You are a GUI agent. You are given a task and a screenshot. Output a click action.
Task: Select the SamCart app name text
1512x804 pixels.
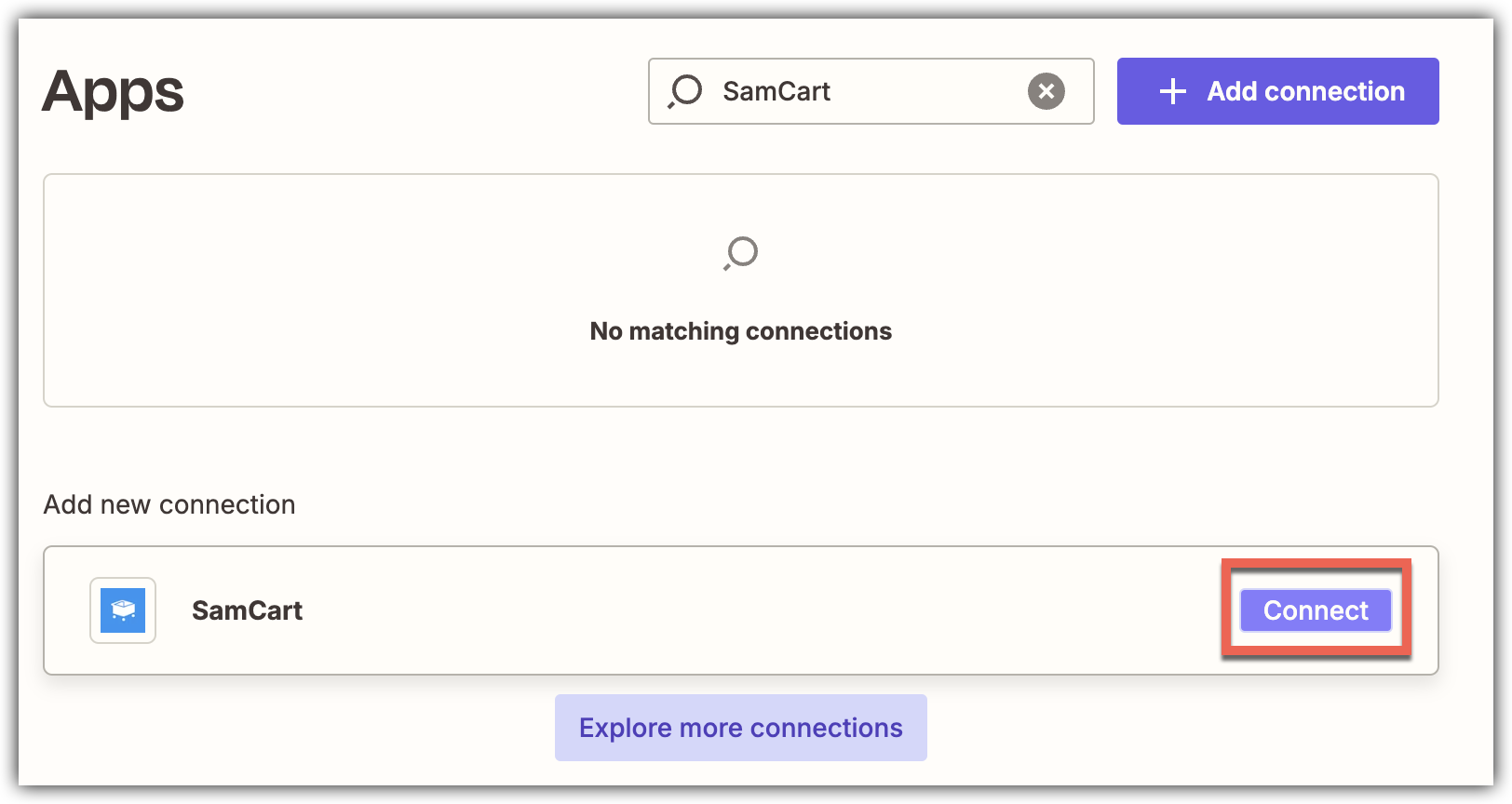click(x=247, y=610)
